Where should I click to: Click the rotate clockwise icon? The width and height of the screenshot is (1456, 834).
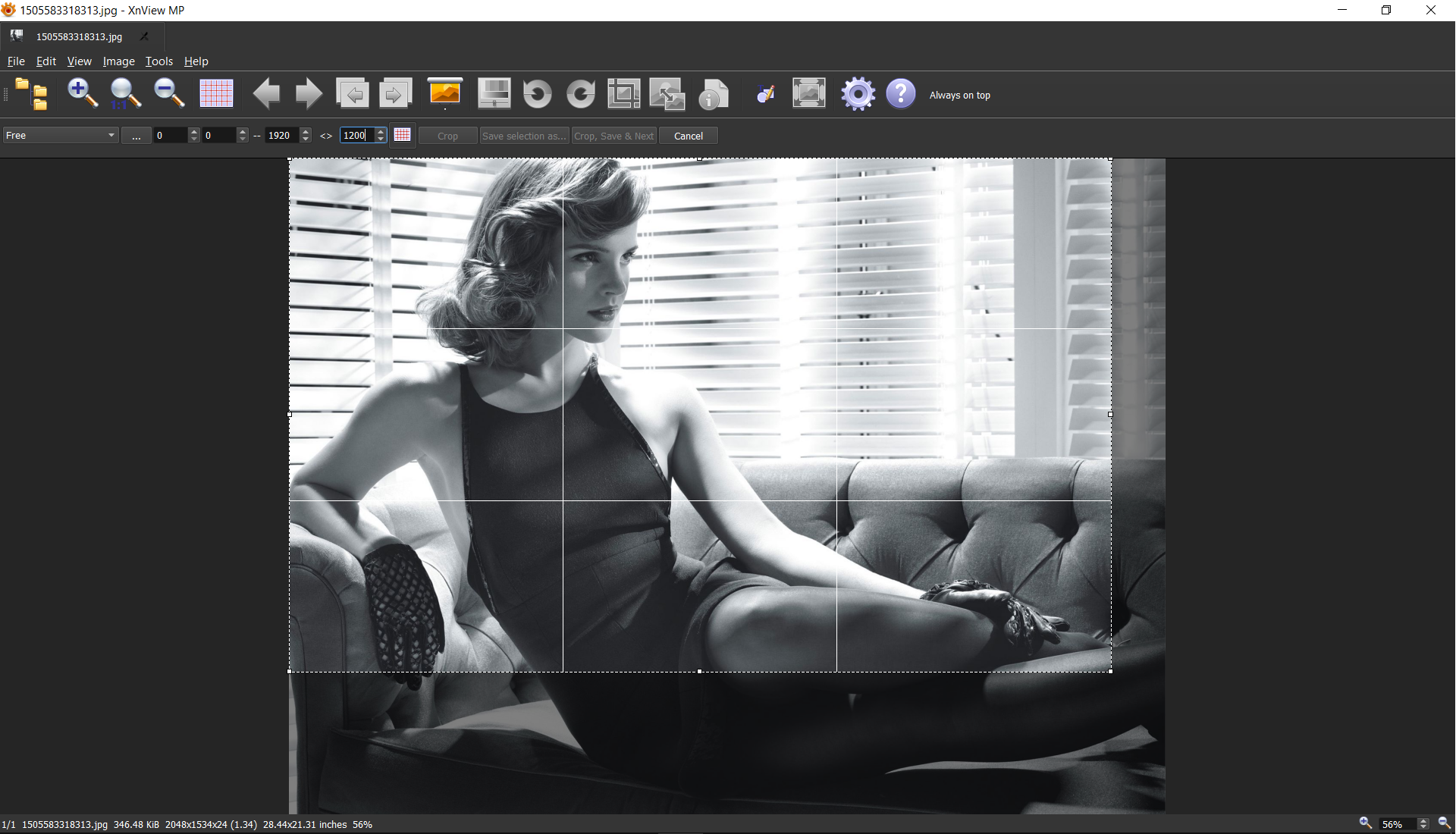point(581,94)
